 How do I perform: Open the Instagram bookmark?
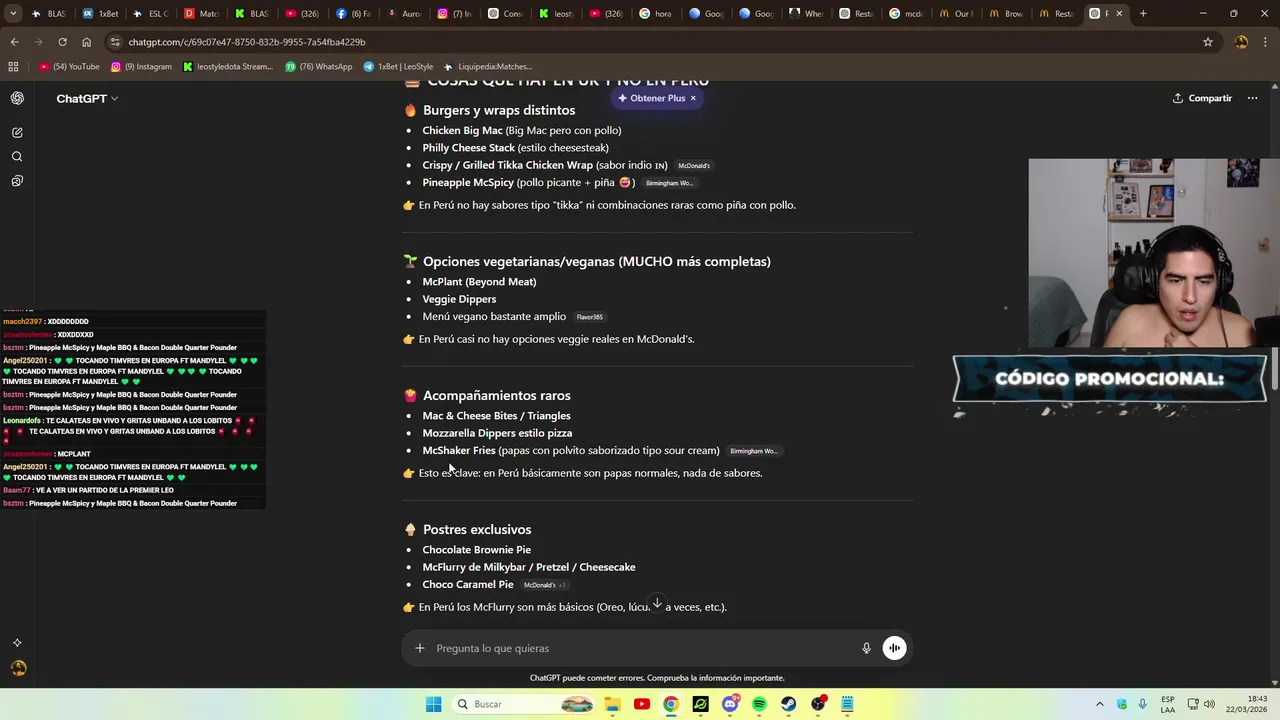[x=142, y=67]
